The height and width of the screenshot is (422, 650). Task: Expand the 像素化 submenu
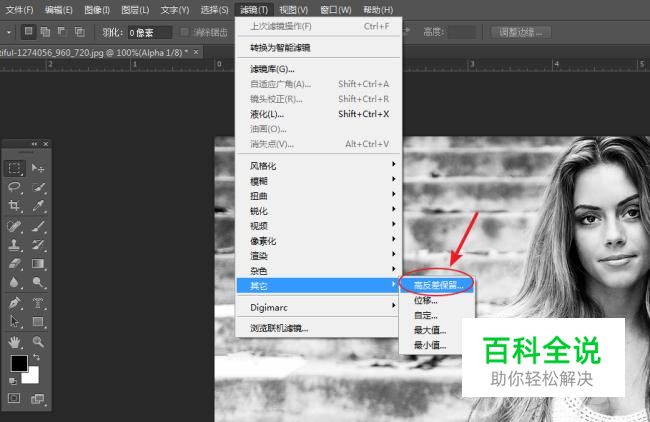tap(318, 240)
